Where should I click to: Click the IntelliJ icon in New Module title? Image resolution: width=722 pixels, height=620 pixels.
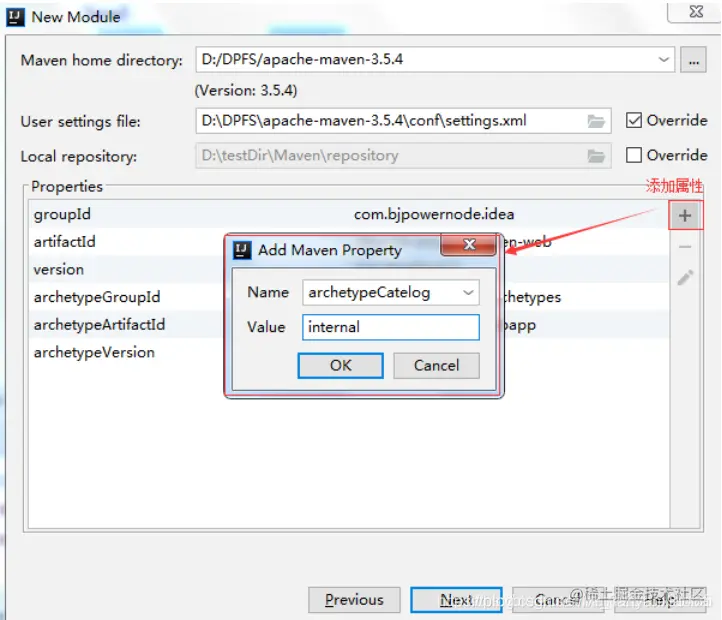[x=15, y=17]
